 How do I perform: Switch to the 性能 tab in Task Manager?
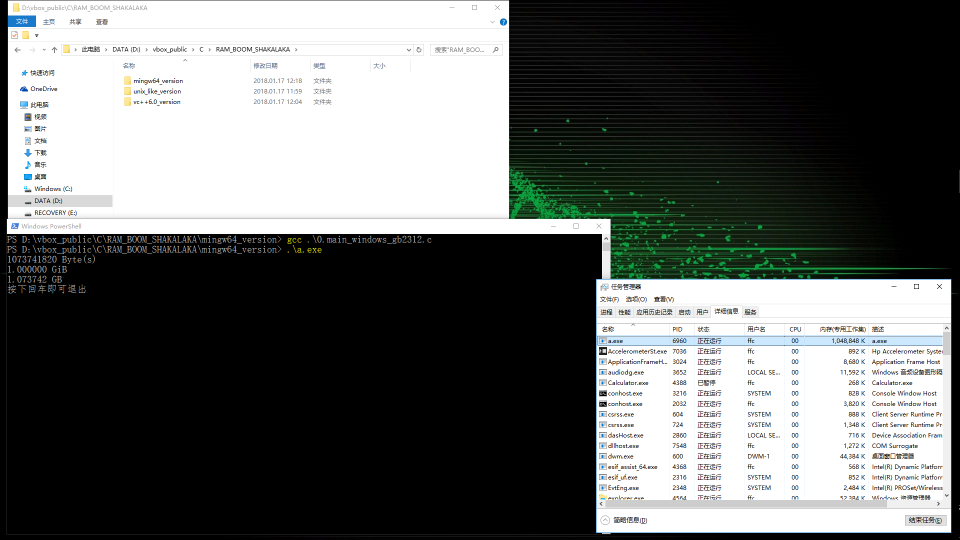624,312
